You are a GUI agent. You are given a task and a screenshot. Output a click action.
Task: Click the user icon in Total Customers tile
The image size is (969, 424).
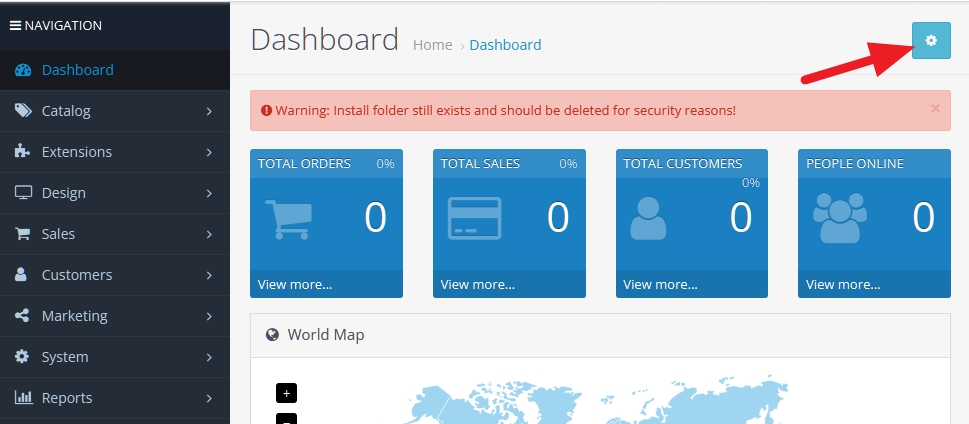pos(648,218)
